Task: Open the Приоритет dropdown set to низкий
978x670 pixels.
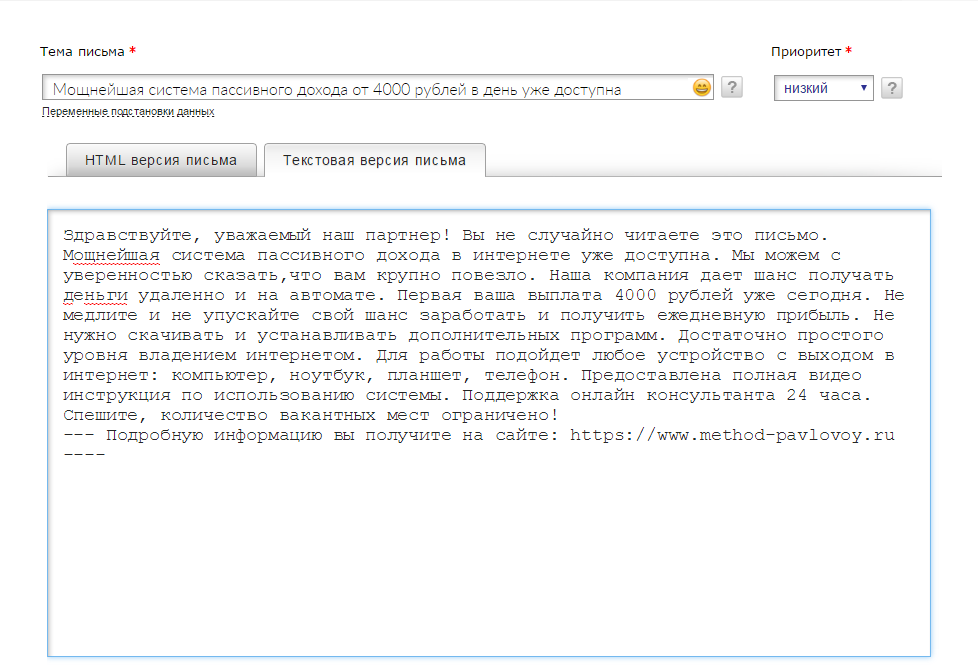Action: (x=823, y=88)
